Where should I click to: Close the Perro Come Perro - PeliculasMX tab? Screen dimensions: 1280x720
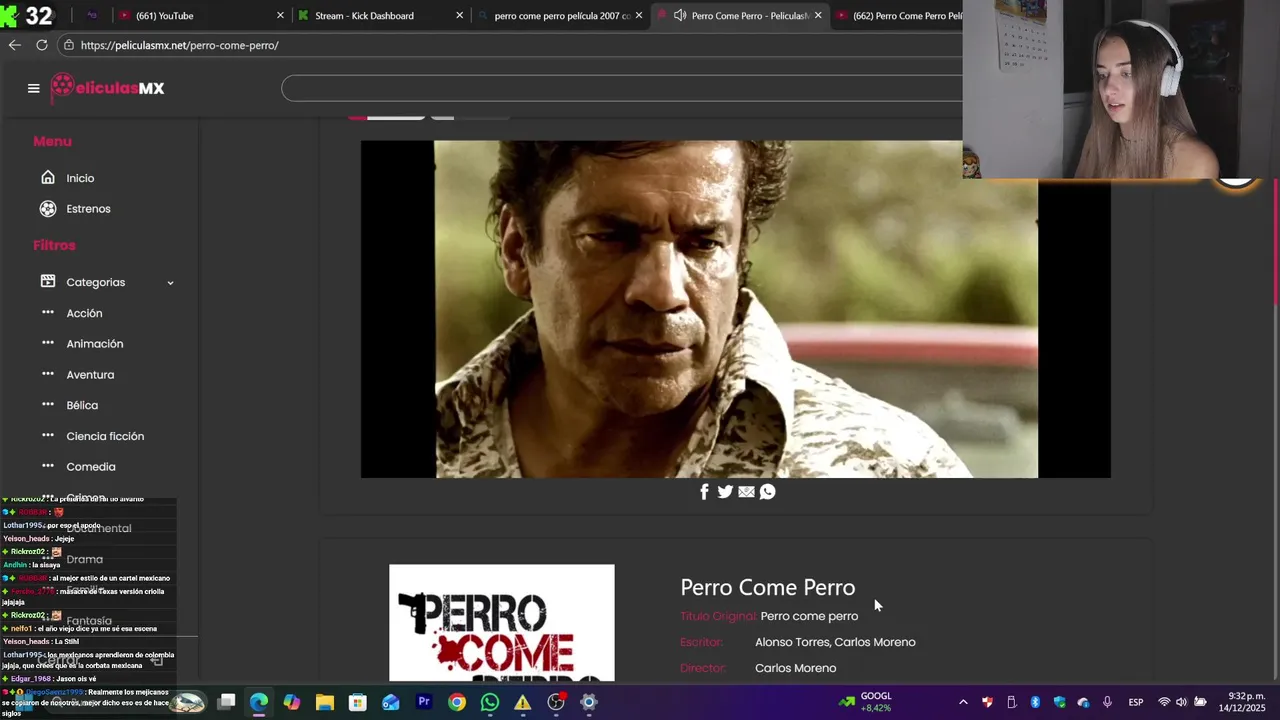point(818,16)
